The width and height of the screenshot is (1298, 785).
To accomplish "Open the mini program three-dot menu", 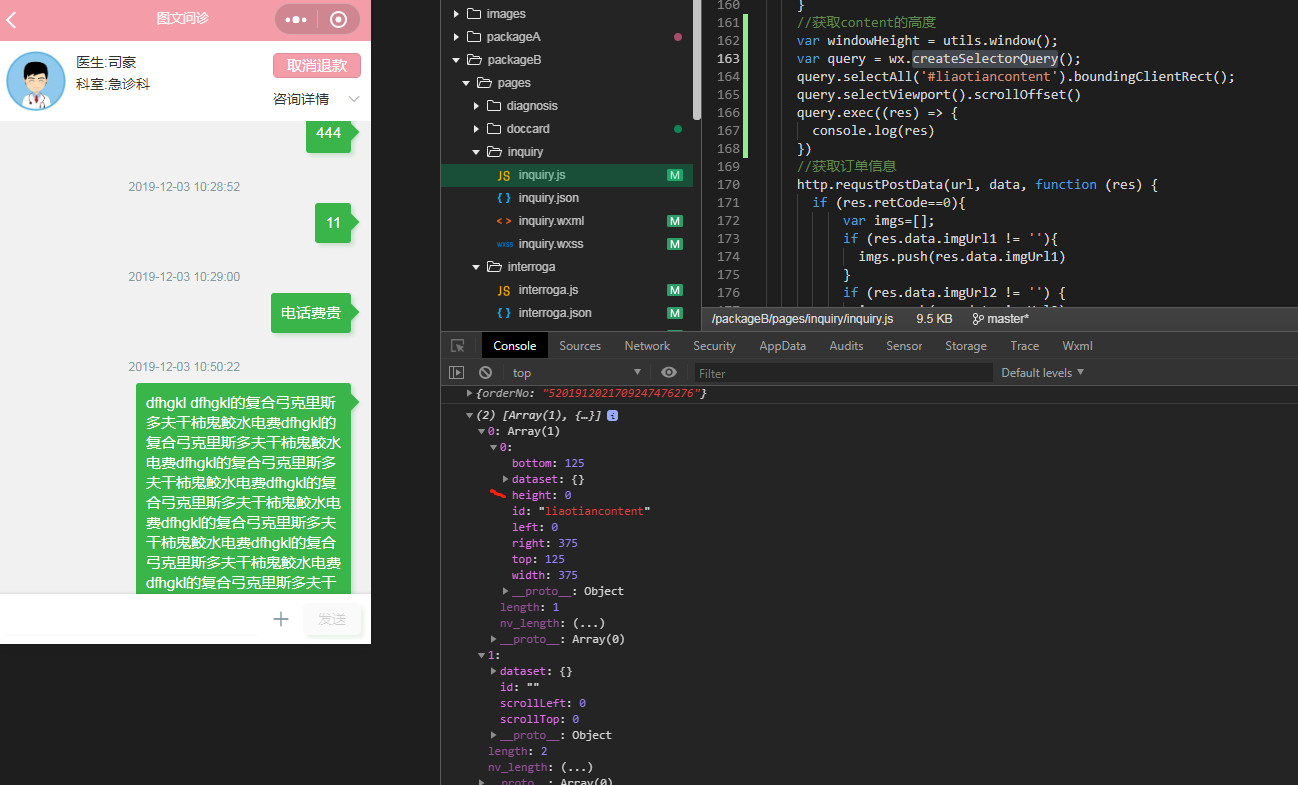I will click(296, 19).
